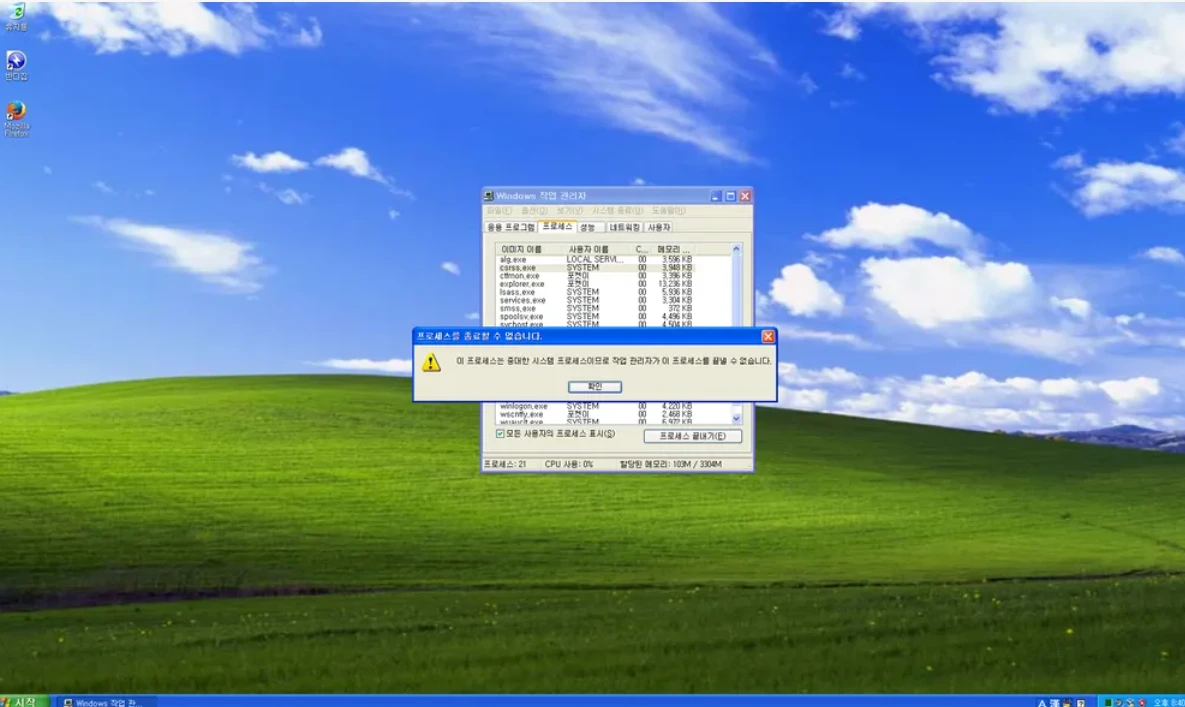Minimize the Windows 작업 관리자 window

pos(715,196)
